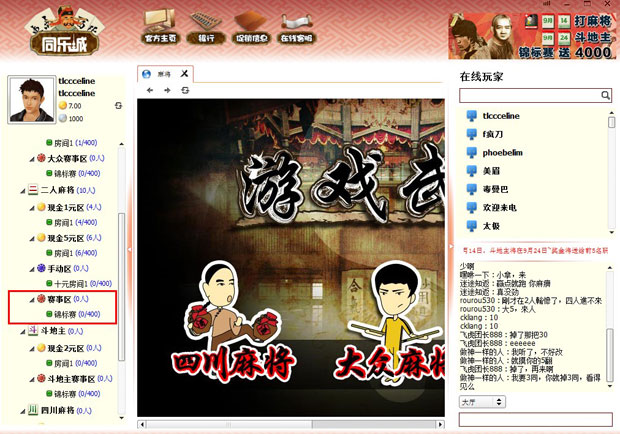Click the chat log scrollbar up arrow
Image resolution: width=620 pixels, height=434 pixels.
pos(610,268)
